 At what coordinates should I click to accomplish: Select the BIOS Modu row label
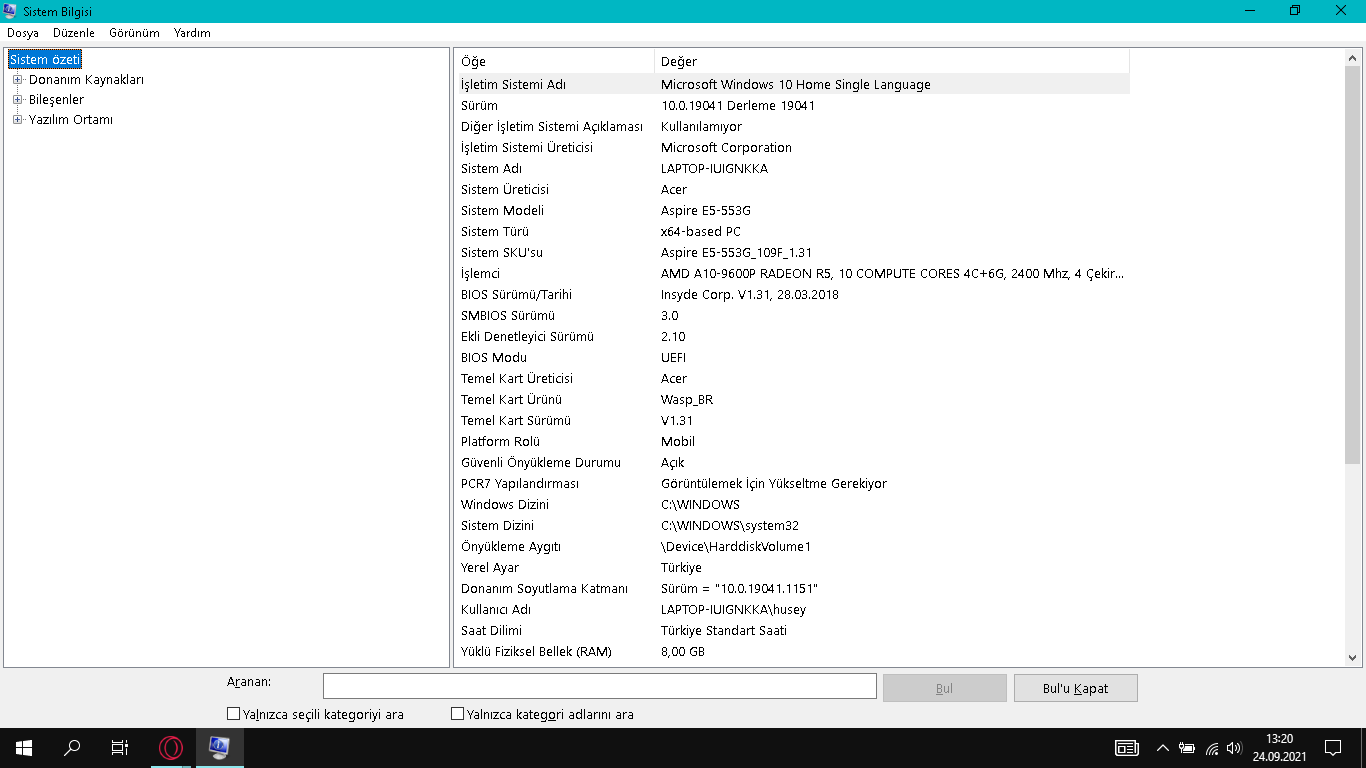pyautogui.click(x=494, y=358)
